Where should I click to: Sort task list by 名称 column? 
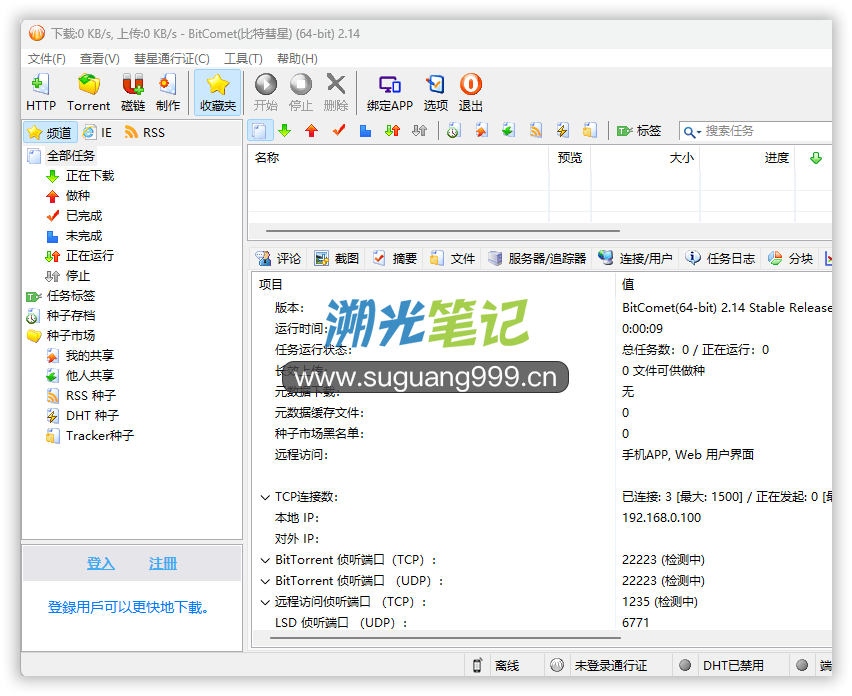click(398, 158)
